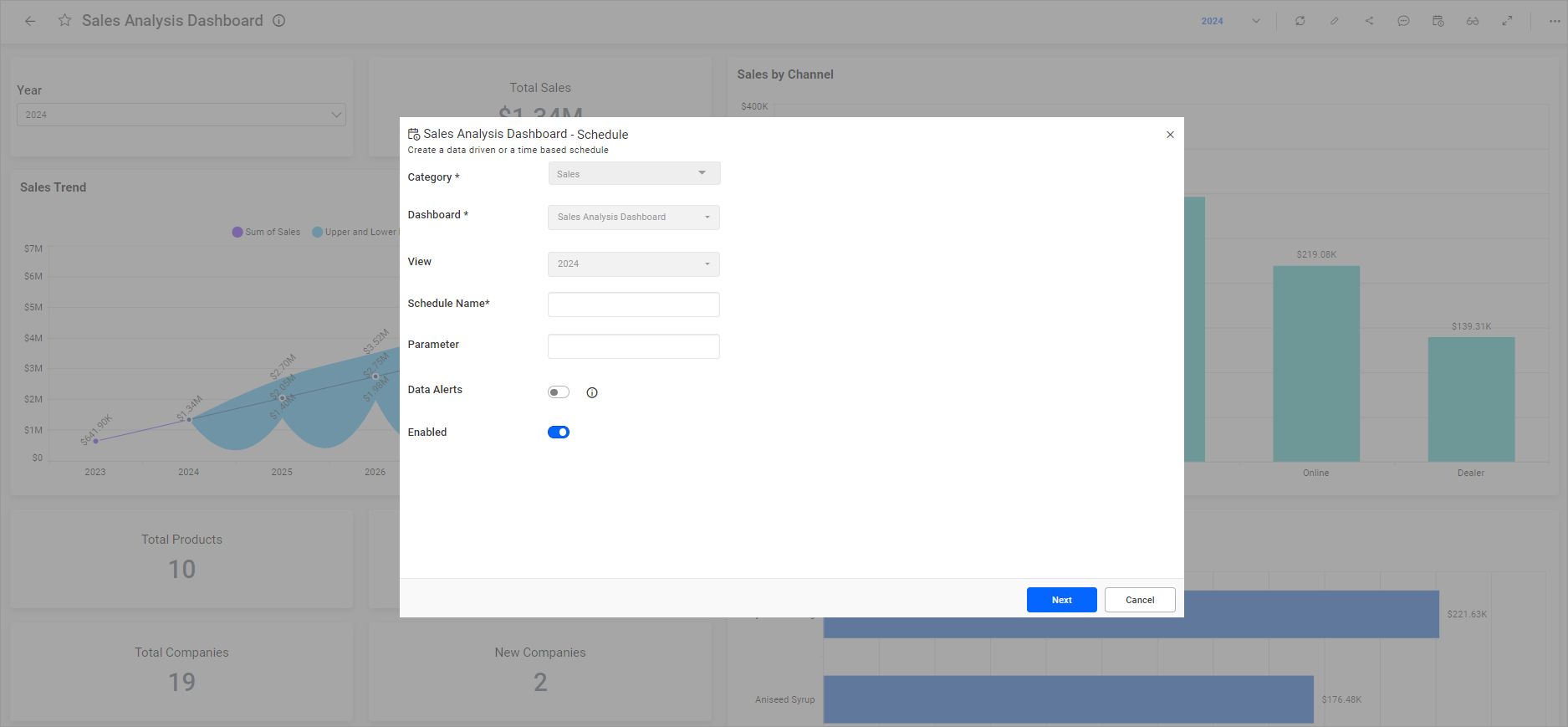Screen dimensions: 1568x727
Task: Click the schedule calendar icon in toolbar
Action: (1438, 21)
